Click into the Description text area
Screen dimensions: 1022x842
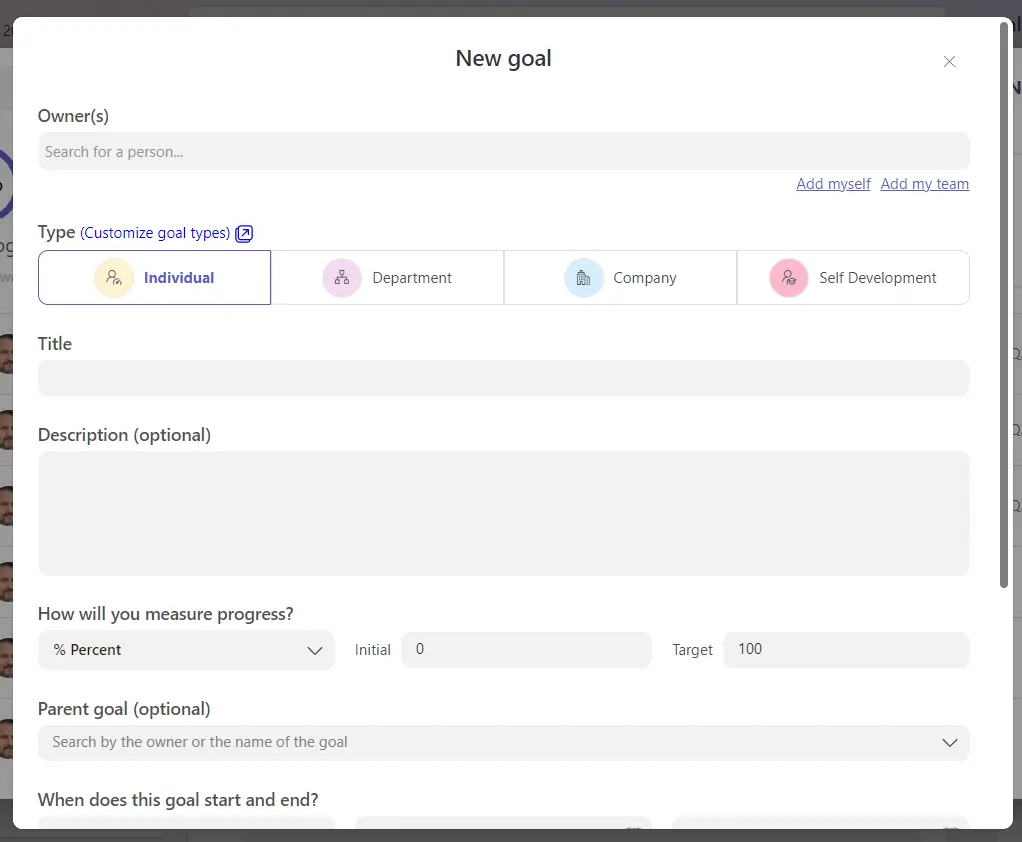503,514
